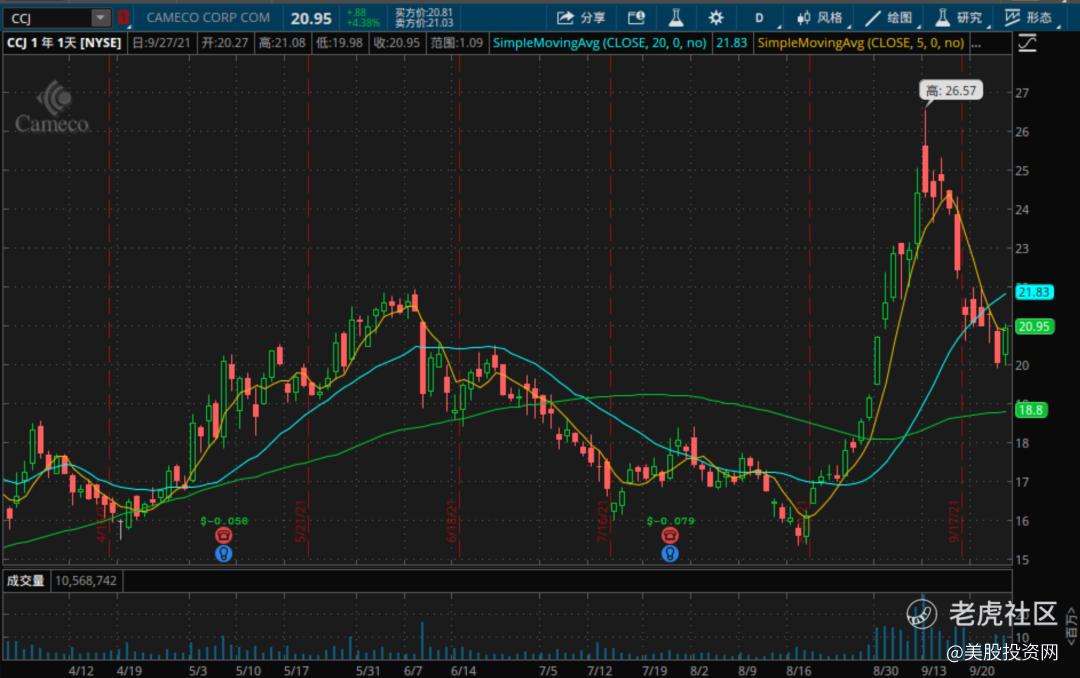Click the 18.8 green price tag
1080x678 pixels.
click(x=1030, y=410)
